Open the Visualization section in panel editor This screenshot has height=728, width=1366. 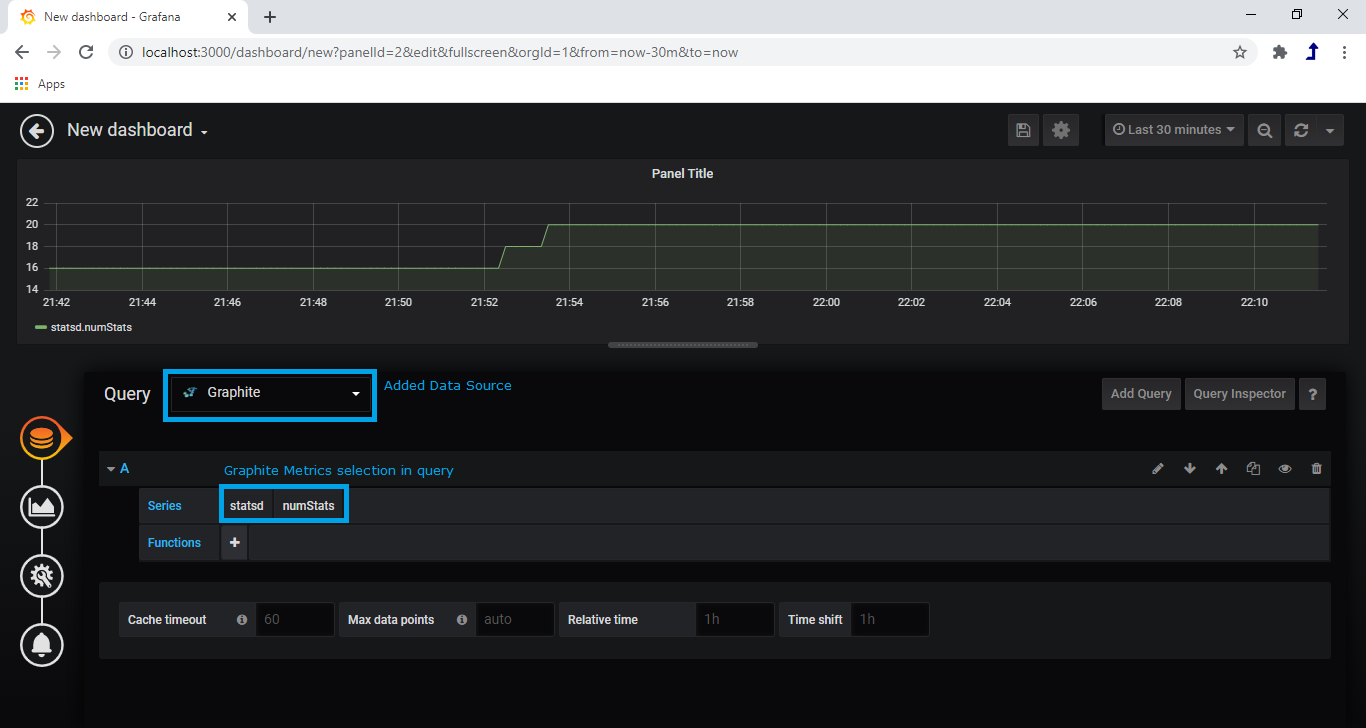(41, 507)
